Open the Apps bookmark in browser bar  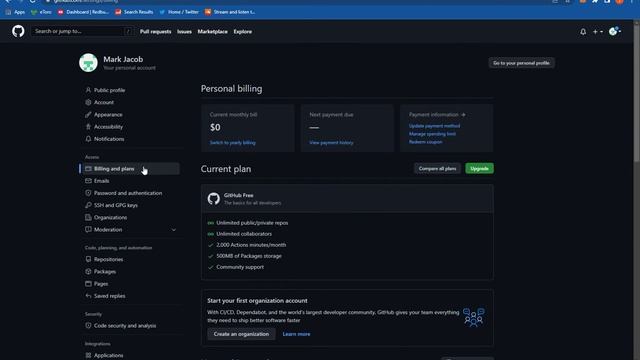pos(15,12)
